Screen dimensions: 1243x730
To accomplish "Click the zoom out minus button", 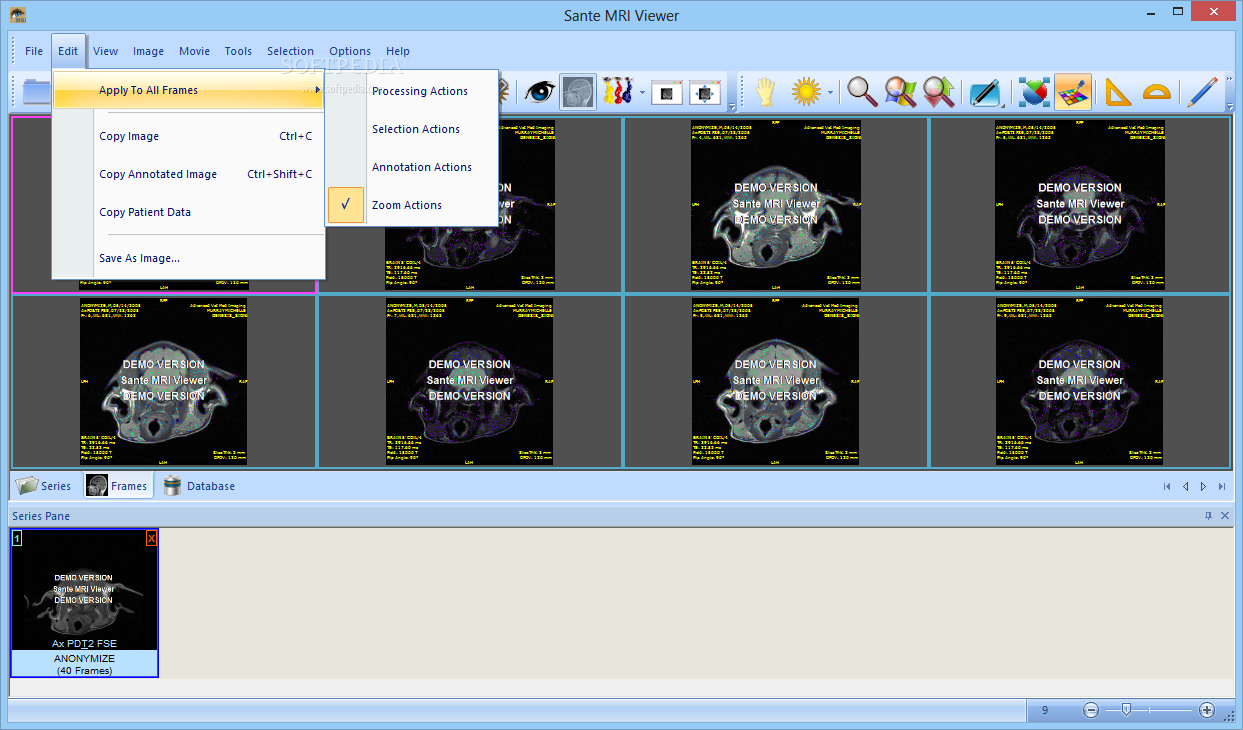I will (x=1091, y=710).
